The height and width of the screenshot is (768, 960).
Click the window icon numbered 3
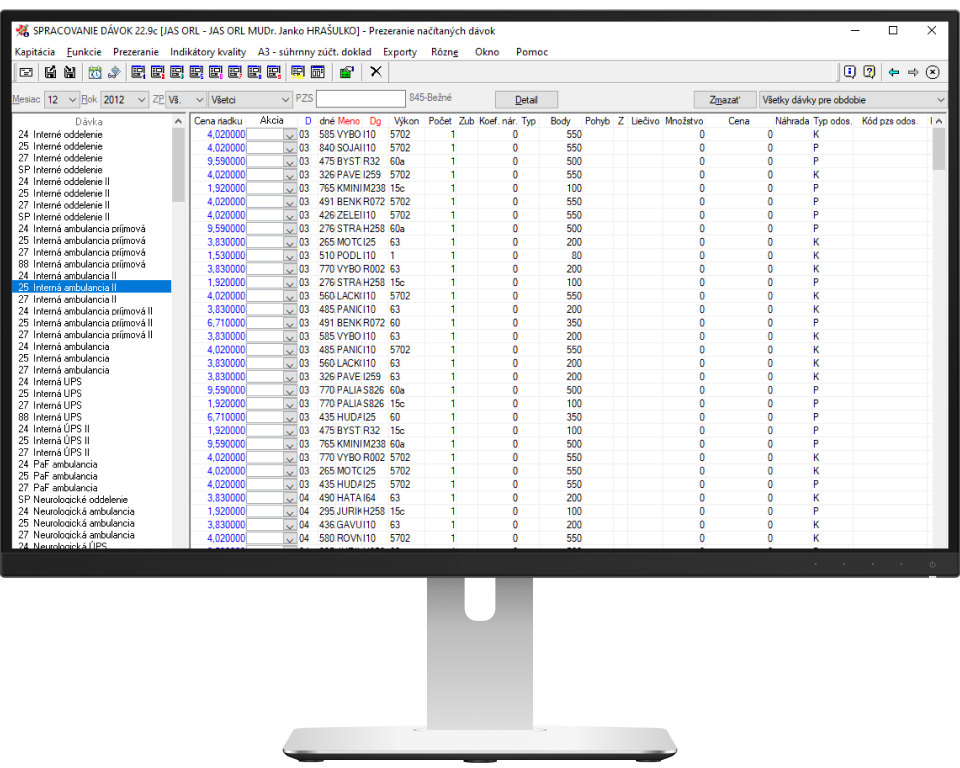[177, 72]
